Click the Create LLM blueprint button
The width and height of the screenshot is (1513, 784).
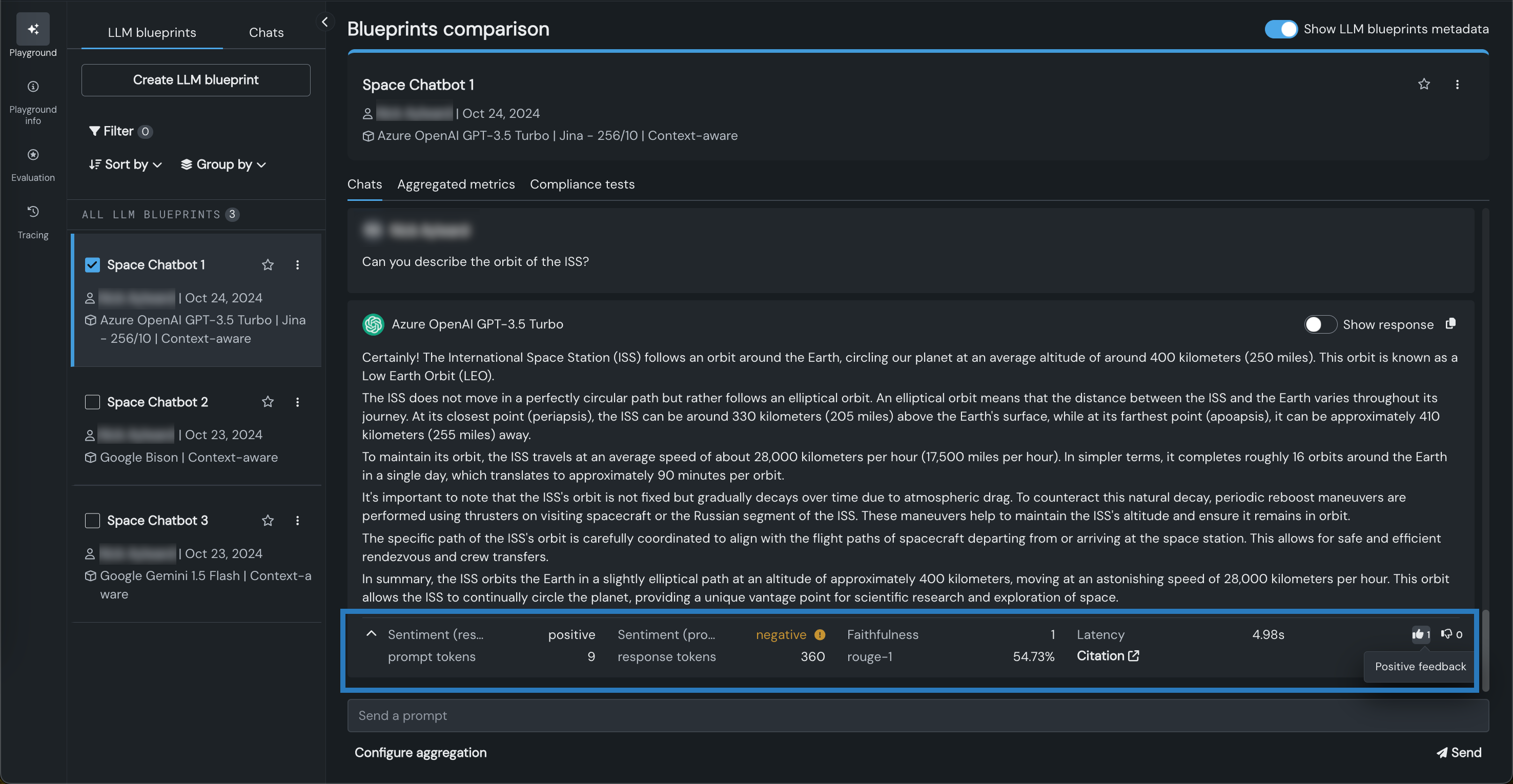pos(196,80)
